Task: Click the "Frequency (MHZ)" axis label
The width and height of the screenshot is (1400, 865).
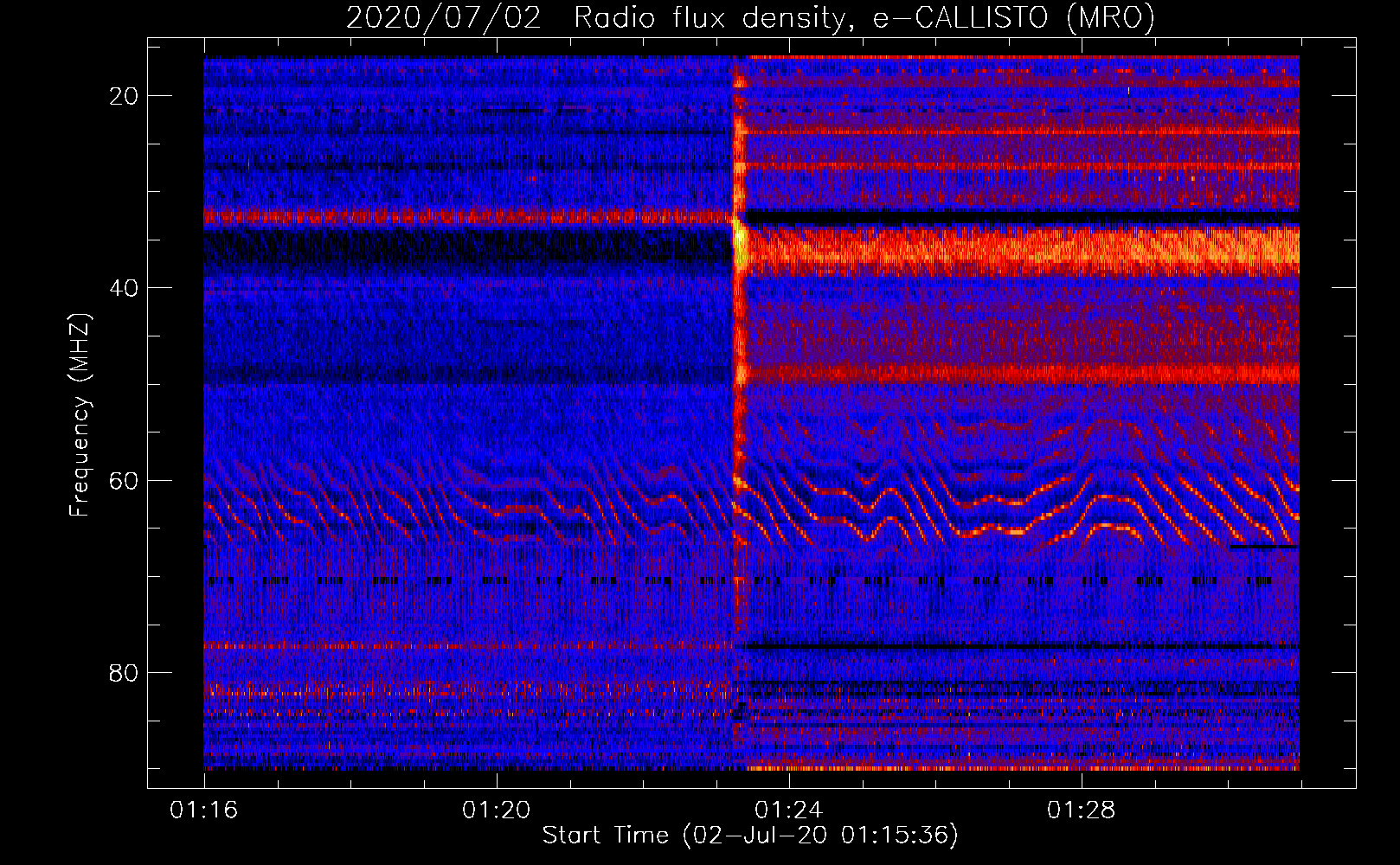Action: (80, 415)
